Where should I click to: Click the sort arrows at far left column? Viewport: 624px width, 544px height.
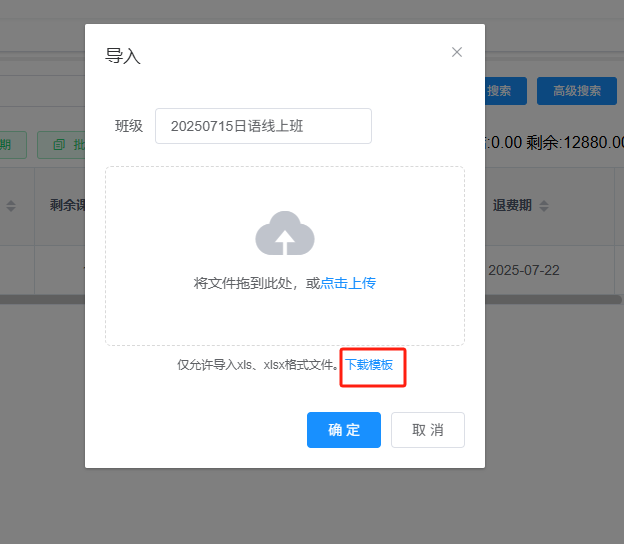click(x=11, y=206)
